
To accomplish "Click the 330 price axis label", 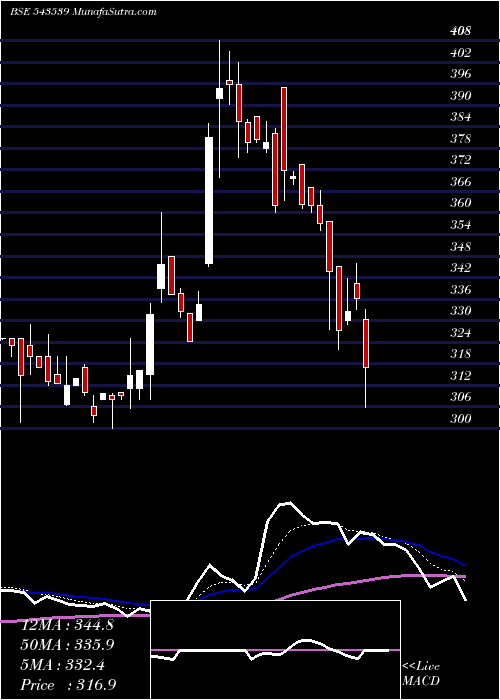I will click(x=461, y=311).
